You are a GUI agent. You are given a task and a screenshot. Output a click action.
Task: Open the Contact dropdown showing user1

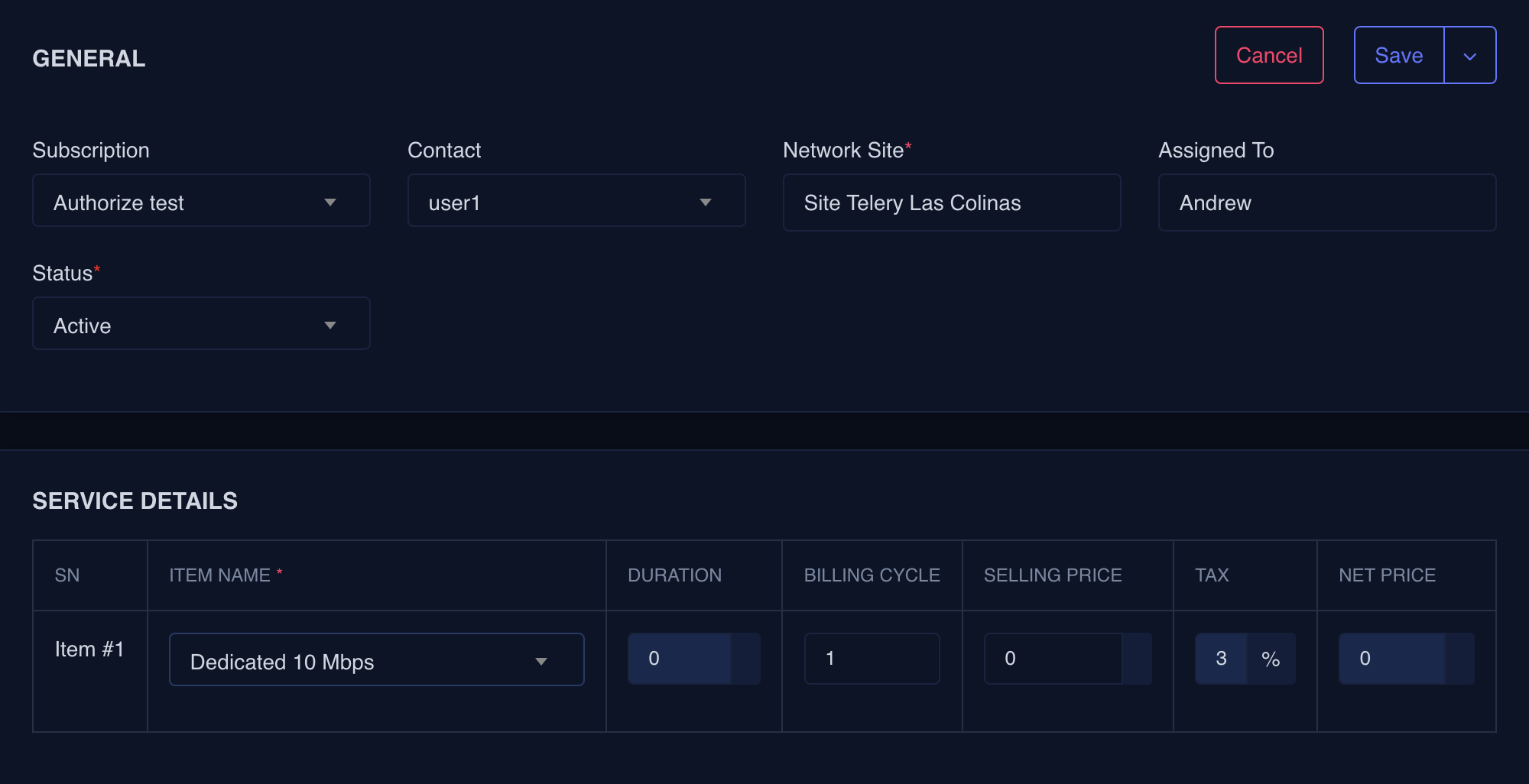click(x=576, y=202)
